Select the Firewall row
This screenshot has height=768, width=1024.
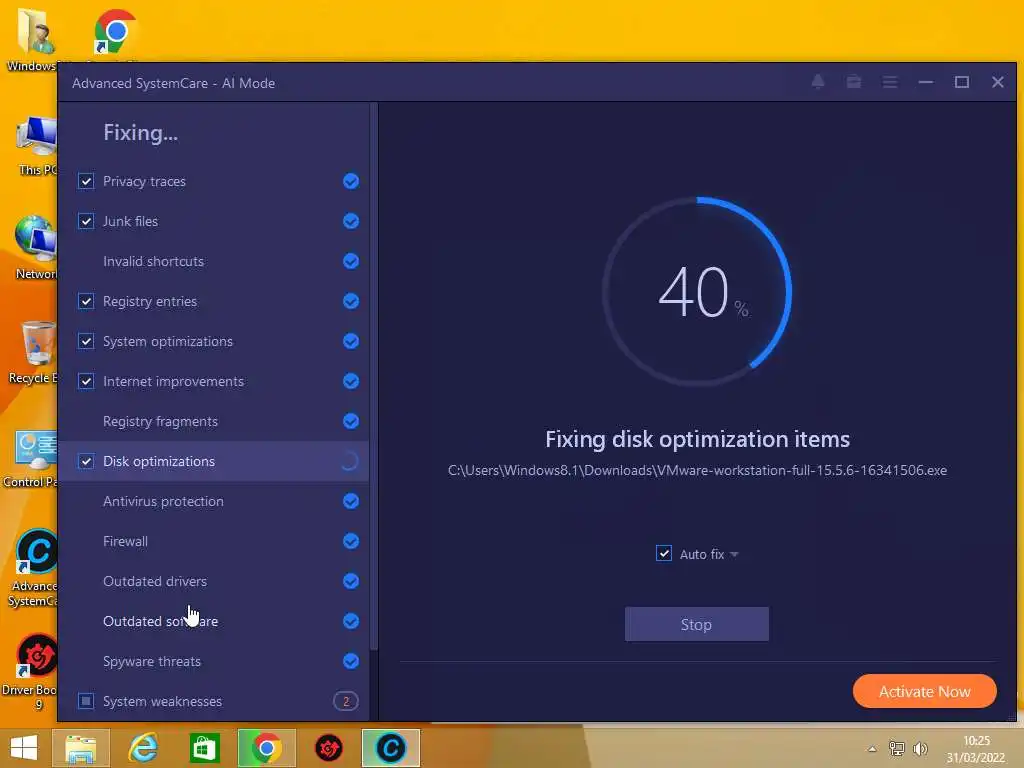click(x=214, y=541)
